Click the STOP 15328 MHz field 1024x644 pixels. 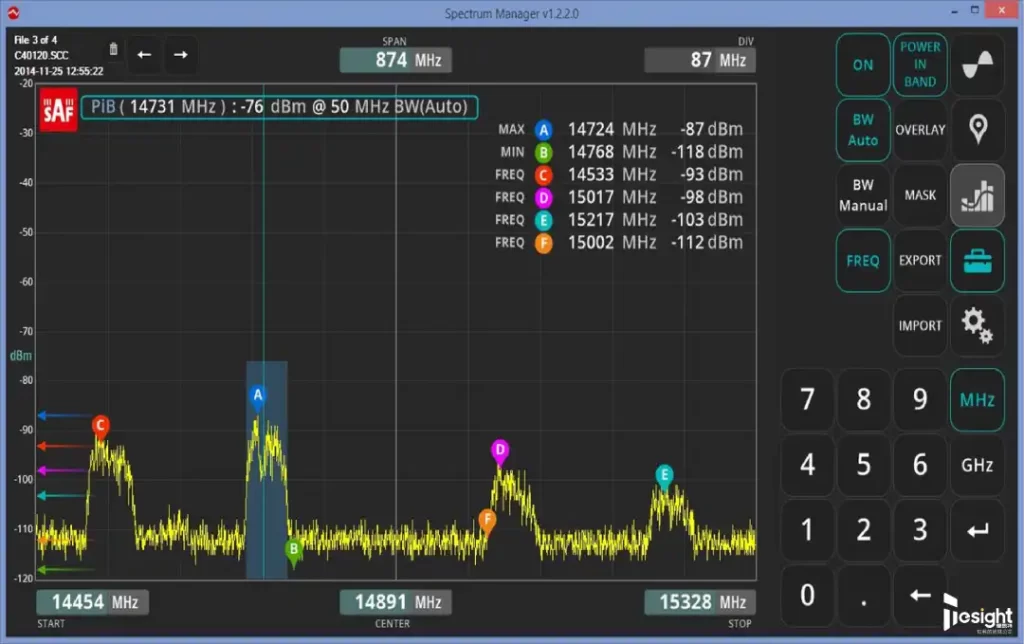click(700, 602)
